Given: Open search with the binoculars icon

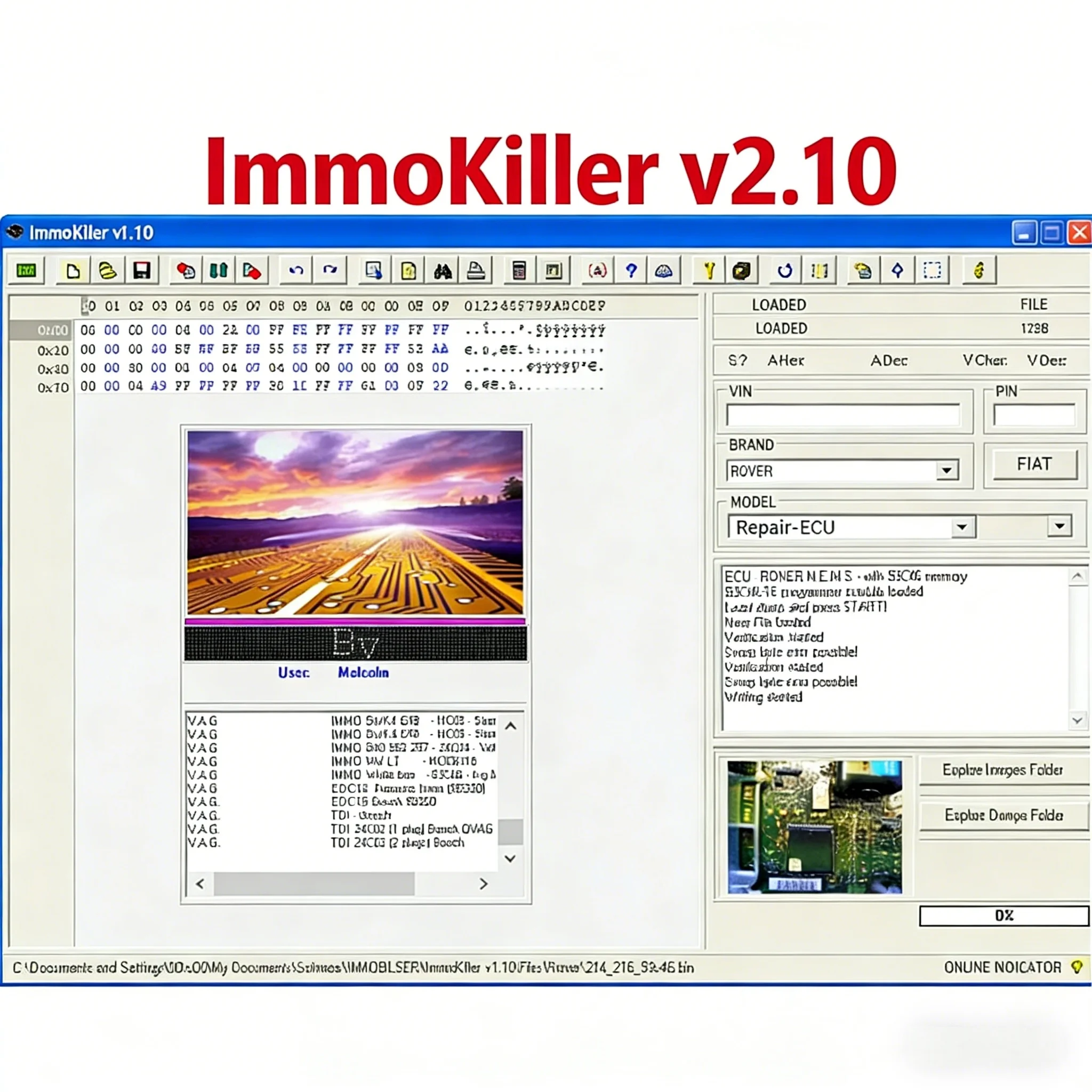Looking at the screenshot, I should click(443, 271).
